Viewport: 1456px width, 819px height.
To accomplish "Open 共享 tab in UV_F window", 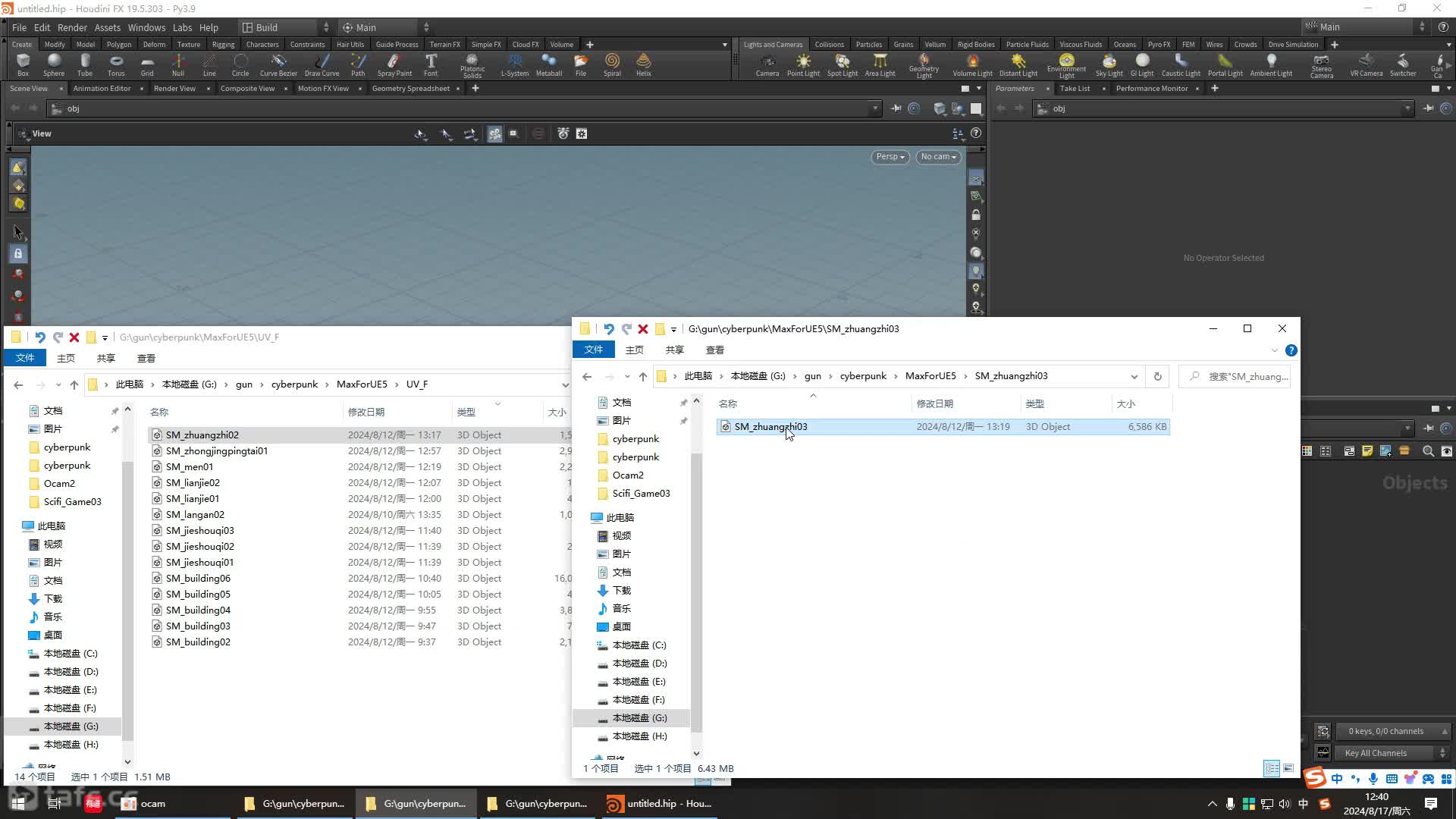I will pyautogui.click(x=105, y=359).
